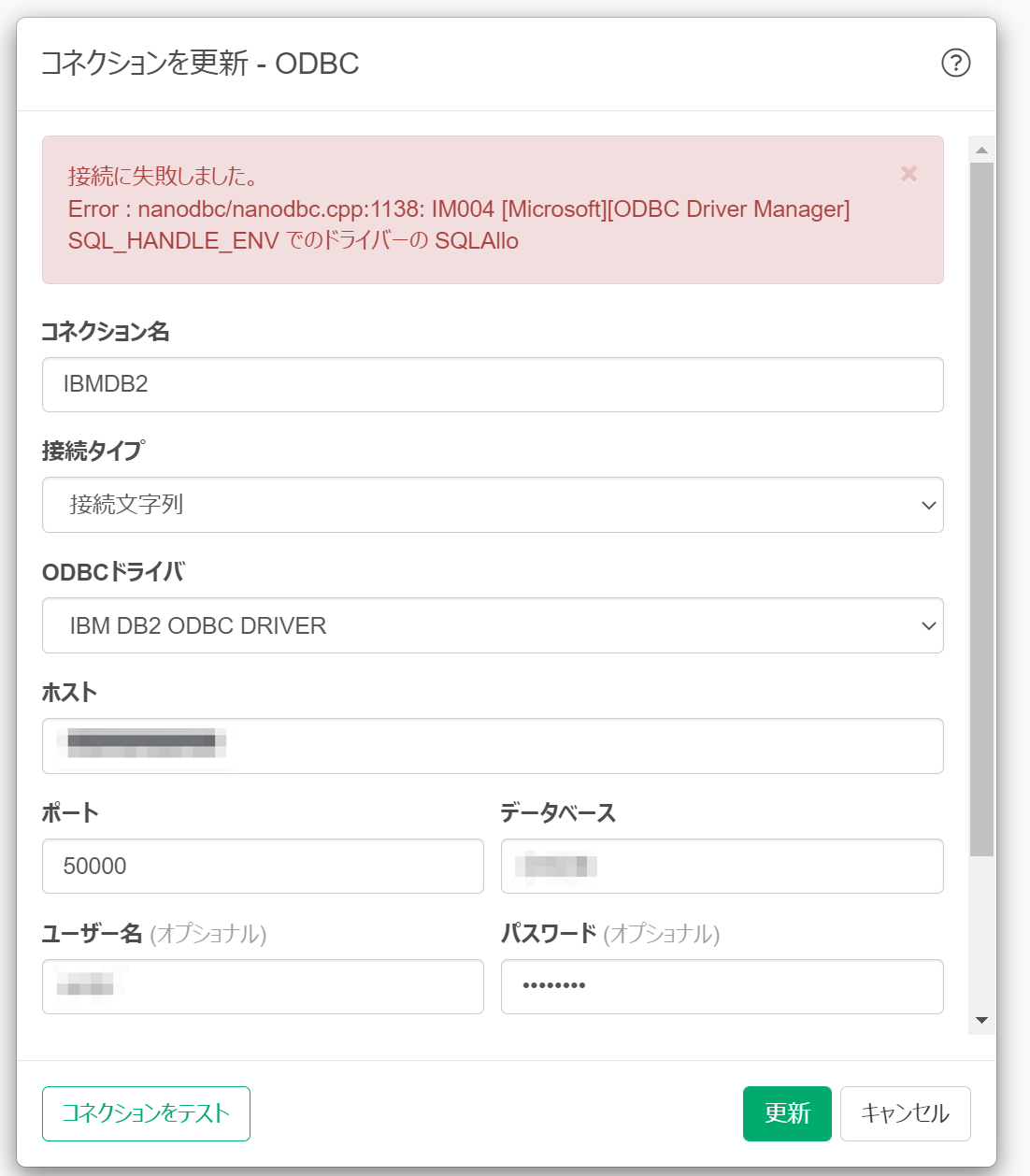Screen dimensions: 1030x1176
Task: Click the error line starting 'Error : nanodbc/nanodbc.cpp'
Action: tap(459, 208)
